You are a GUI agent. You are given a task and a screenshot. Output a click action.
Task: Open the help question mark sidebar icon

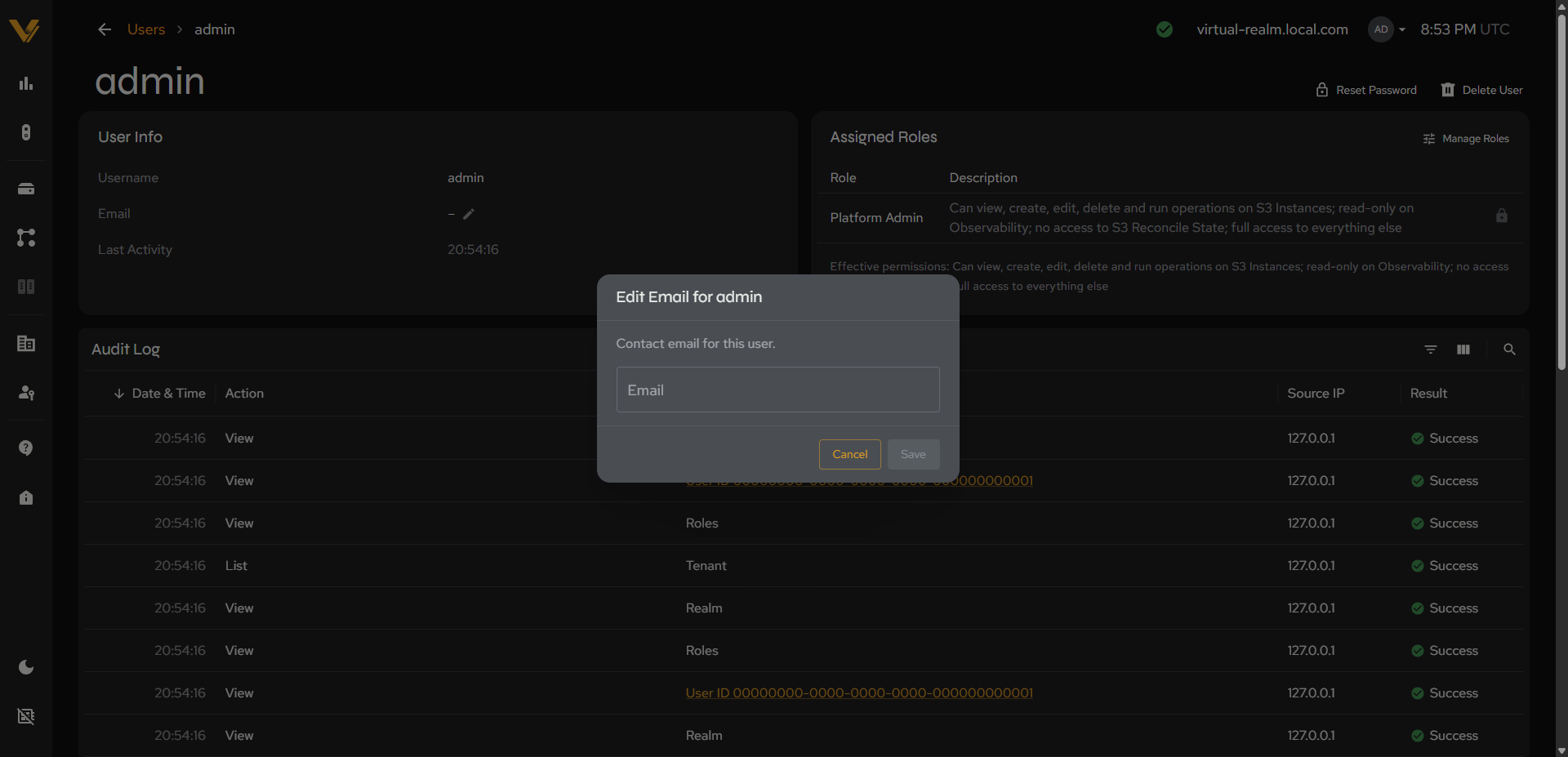pyautogui.click(x=26, y=448)
